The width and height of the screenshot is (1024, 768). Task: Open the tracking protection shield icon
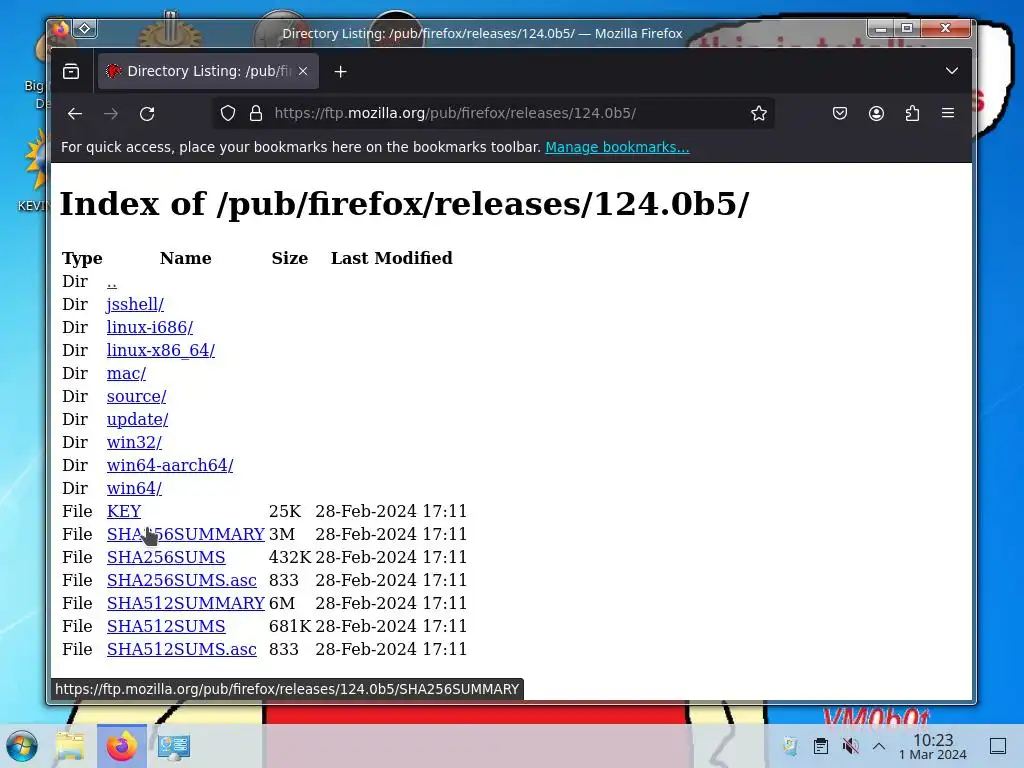click(227, 114)
